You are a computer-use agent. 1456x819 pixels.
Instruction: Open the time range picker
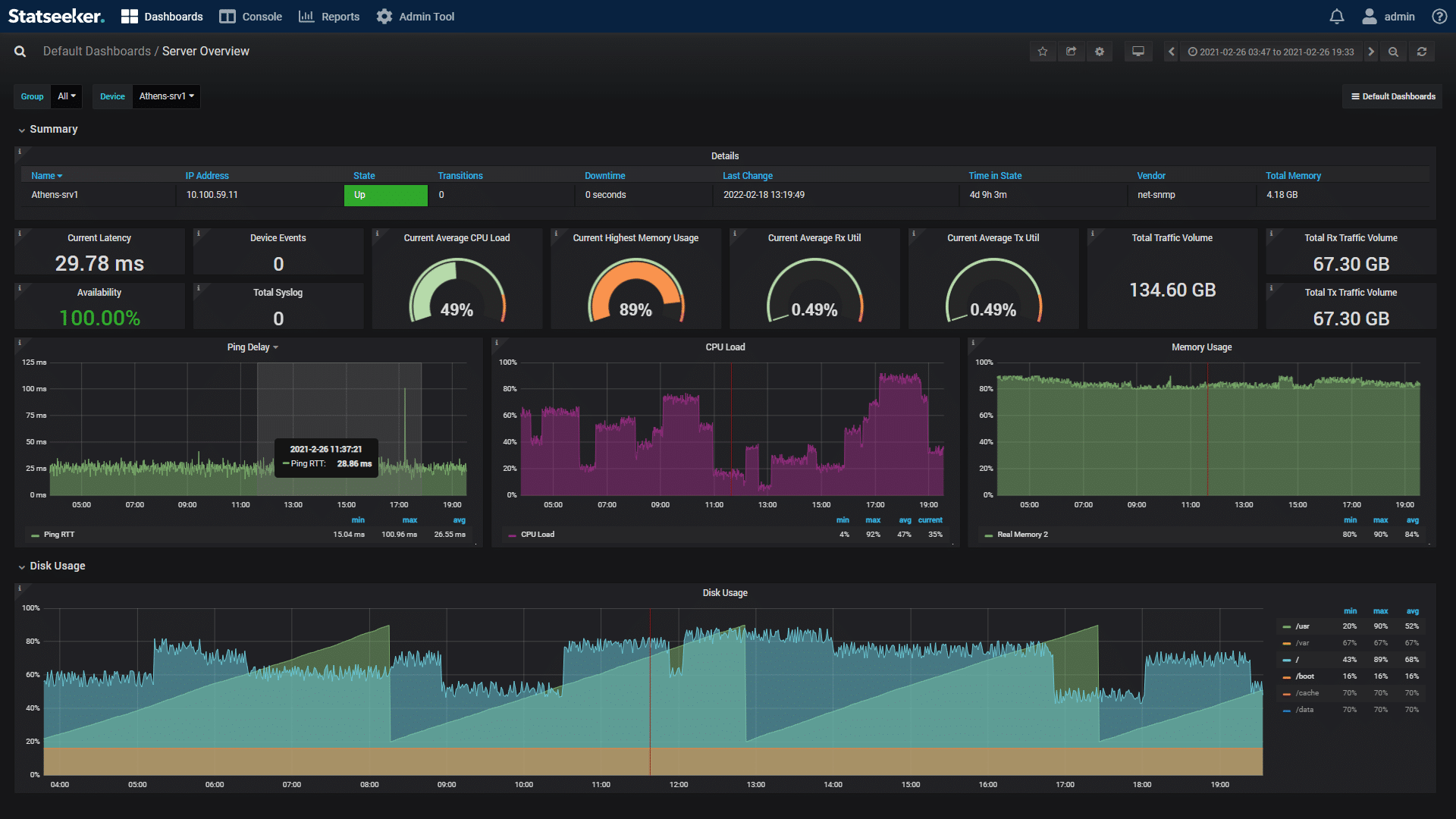(1271, 52)
